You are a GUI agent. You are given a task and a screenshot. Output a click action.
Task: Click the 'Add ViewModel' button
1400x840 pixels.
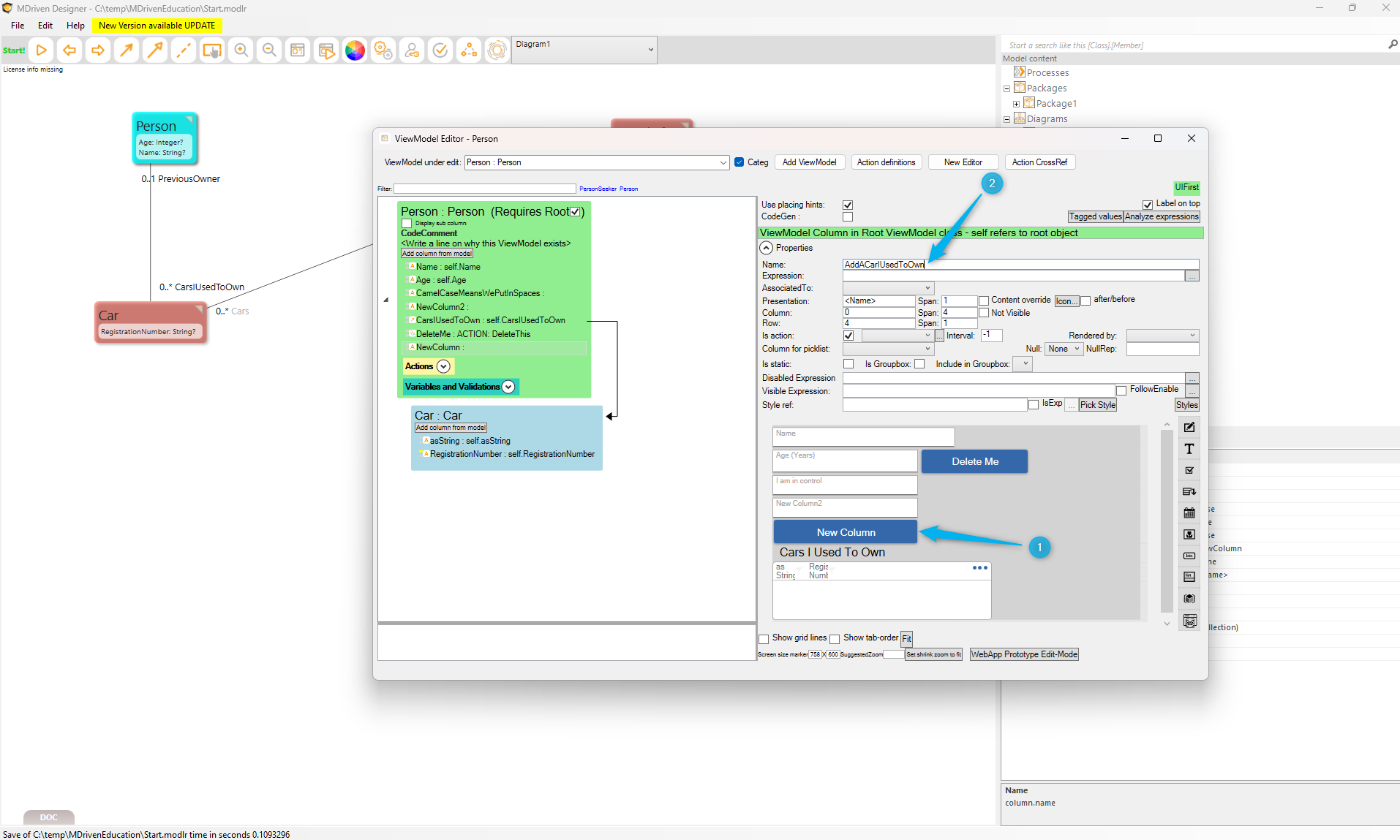pyautogui.click(x=809, y=162)
